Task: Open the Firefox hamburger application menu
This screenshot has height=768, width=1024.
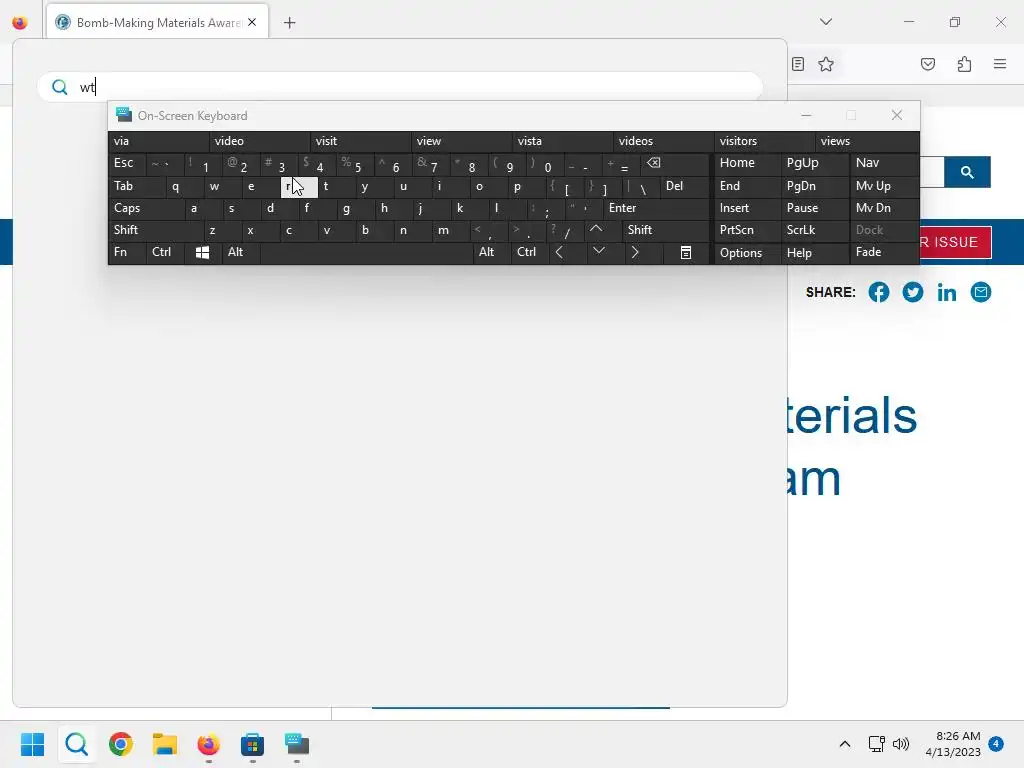Action: pos(1000,64)
